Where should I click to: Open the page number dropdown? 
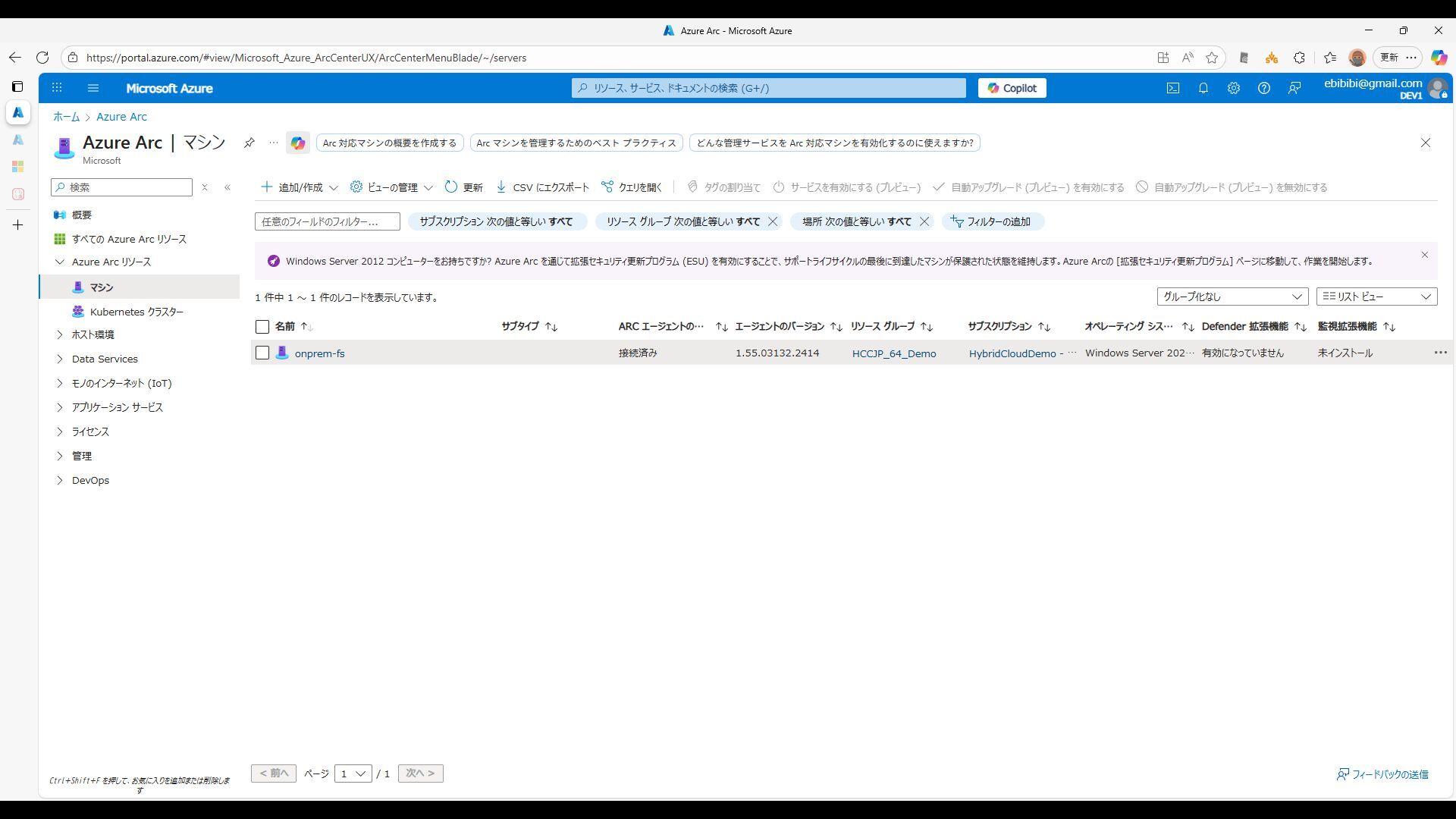point(353,773)
